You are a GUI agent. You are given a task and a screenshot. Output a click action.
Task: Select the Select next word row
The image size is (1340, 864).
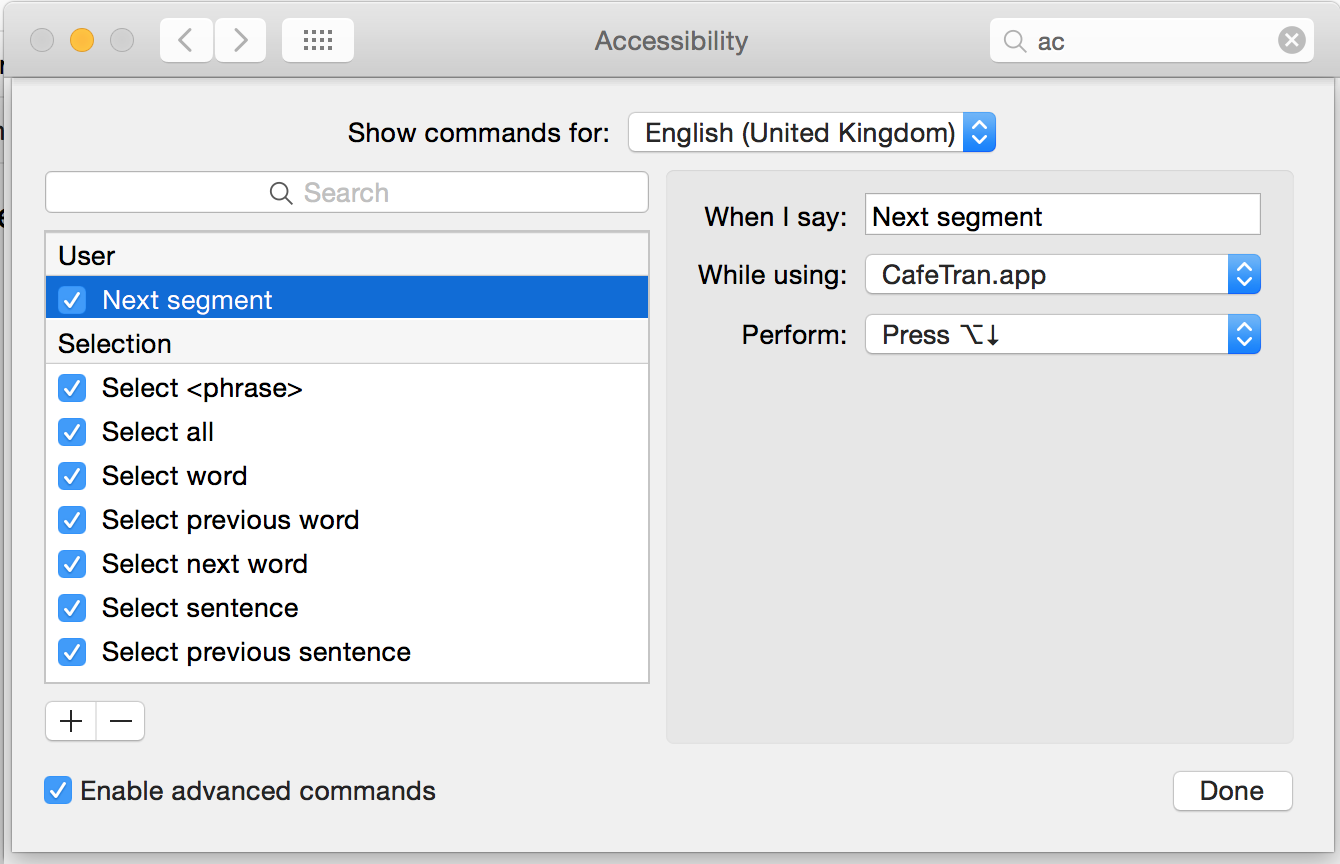point(205,564)
